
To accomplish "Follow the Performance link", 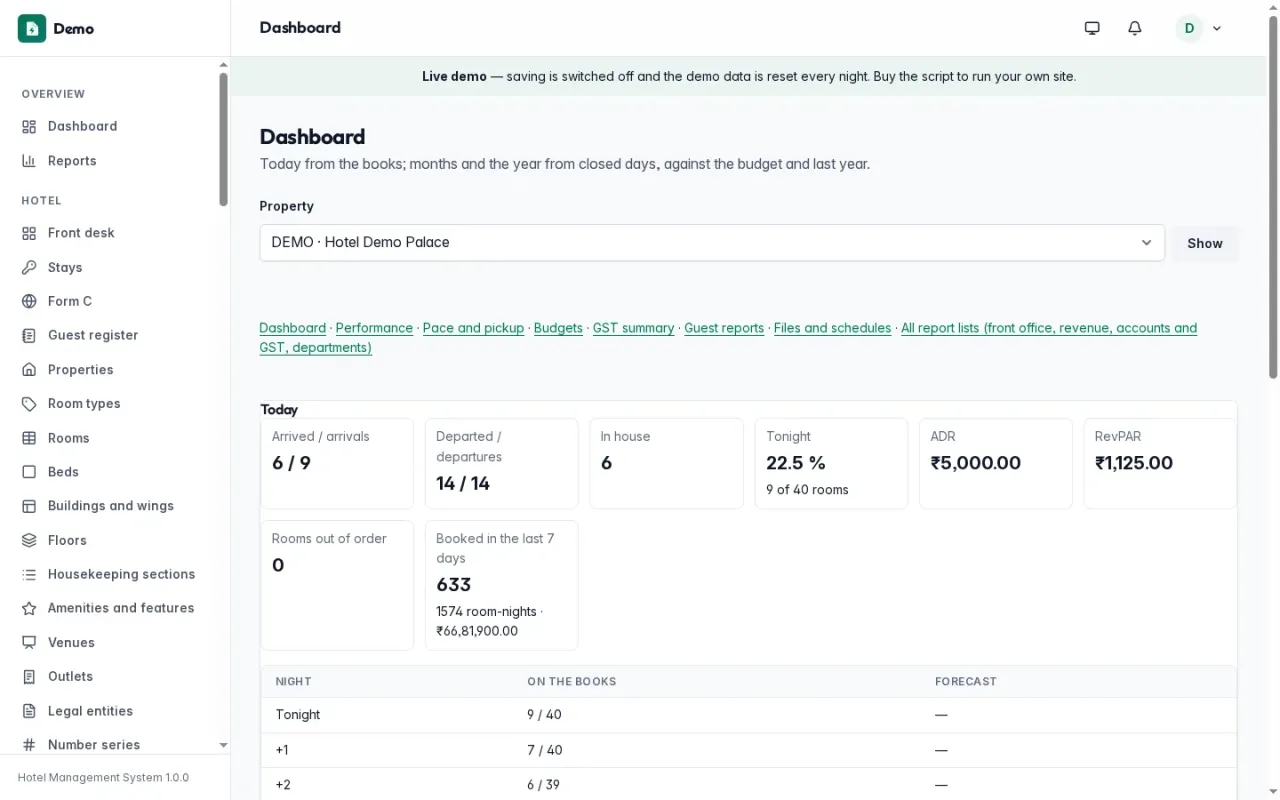I will point(374,328).
